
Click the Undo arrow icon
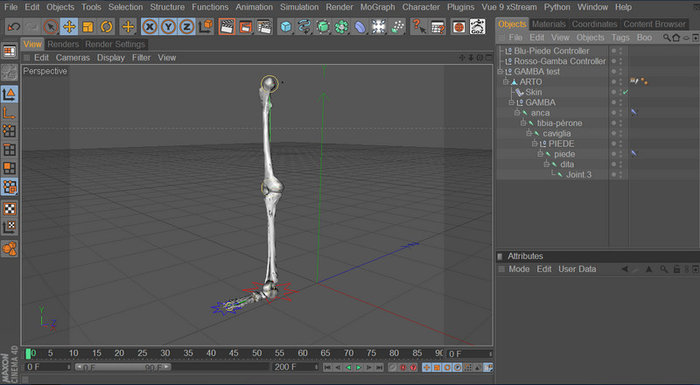pyautogui.click(x=14, y=27)
